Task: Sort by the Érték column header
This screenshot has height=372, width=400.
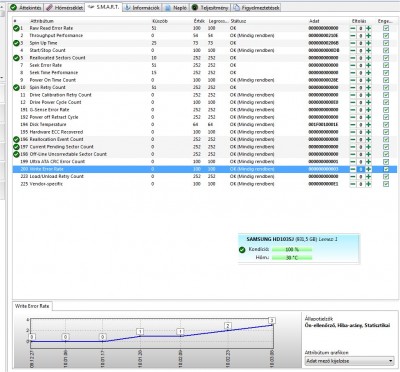Action: point(199,21)
